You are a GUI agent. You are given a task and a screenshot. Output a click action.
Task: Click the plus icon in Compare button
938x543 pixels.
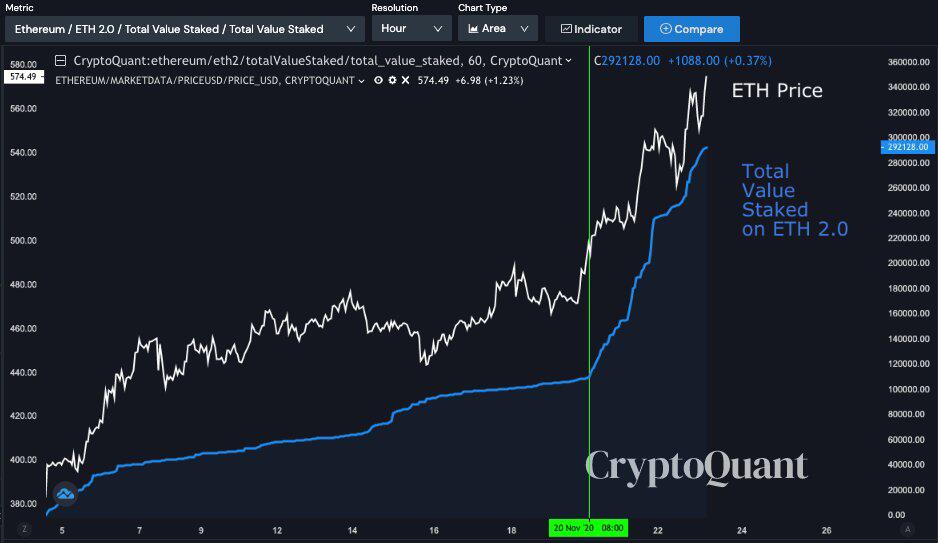[665, 29]
